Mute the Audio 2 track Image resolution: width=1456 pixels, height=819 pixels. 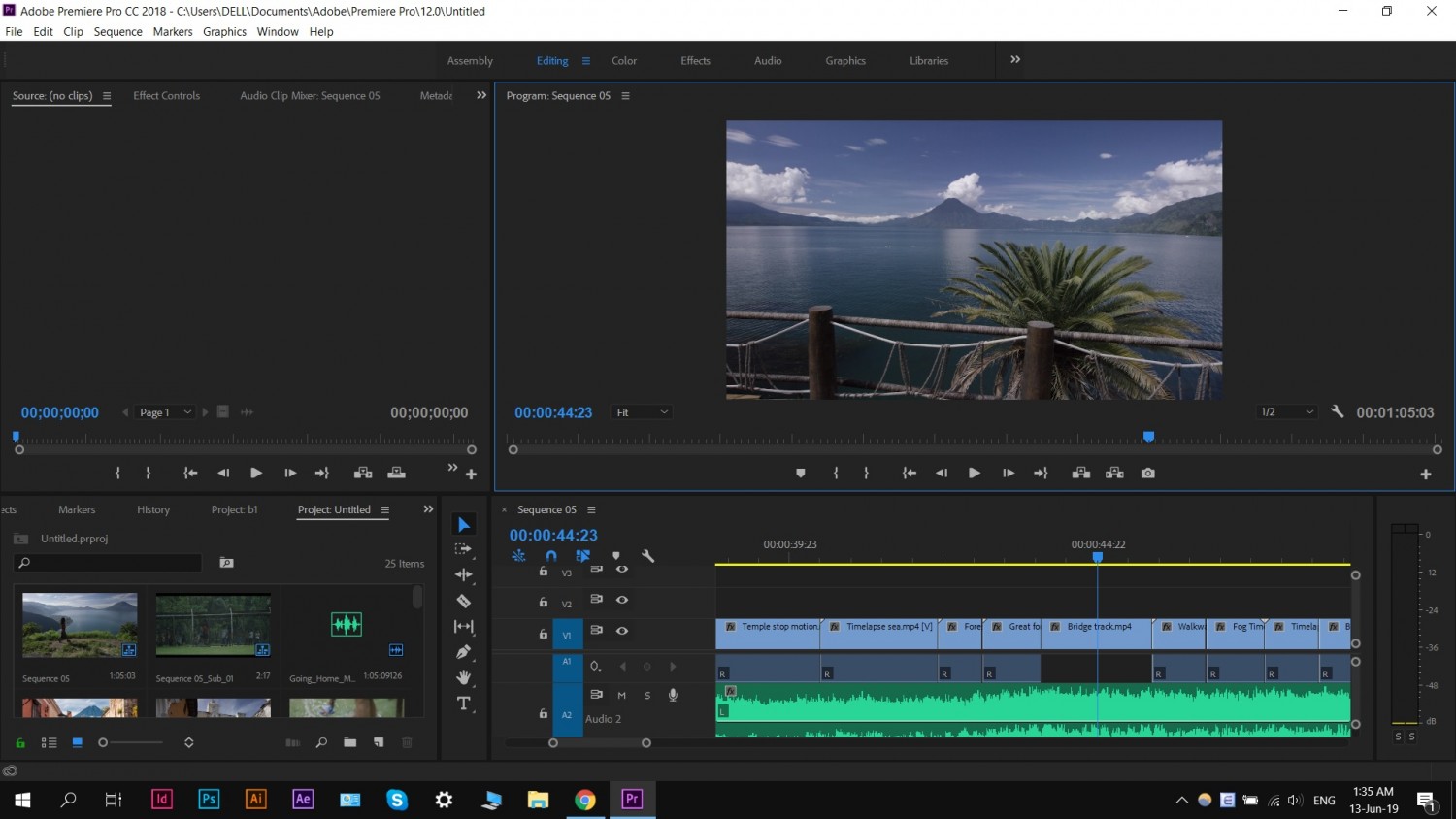tap(622, 695)
